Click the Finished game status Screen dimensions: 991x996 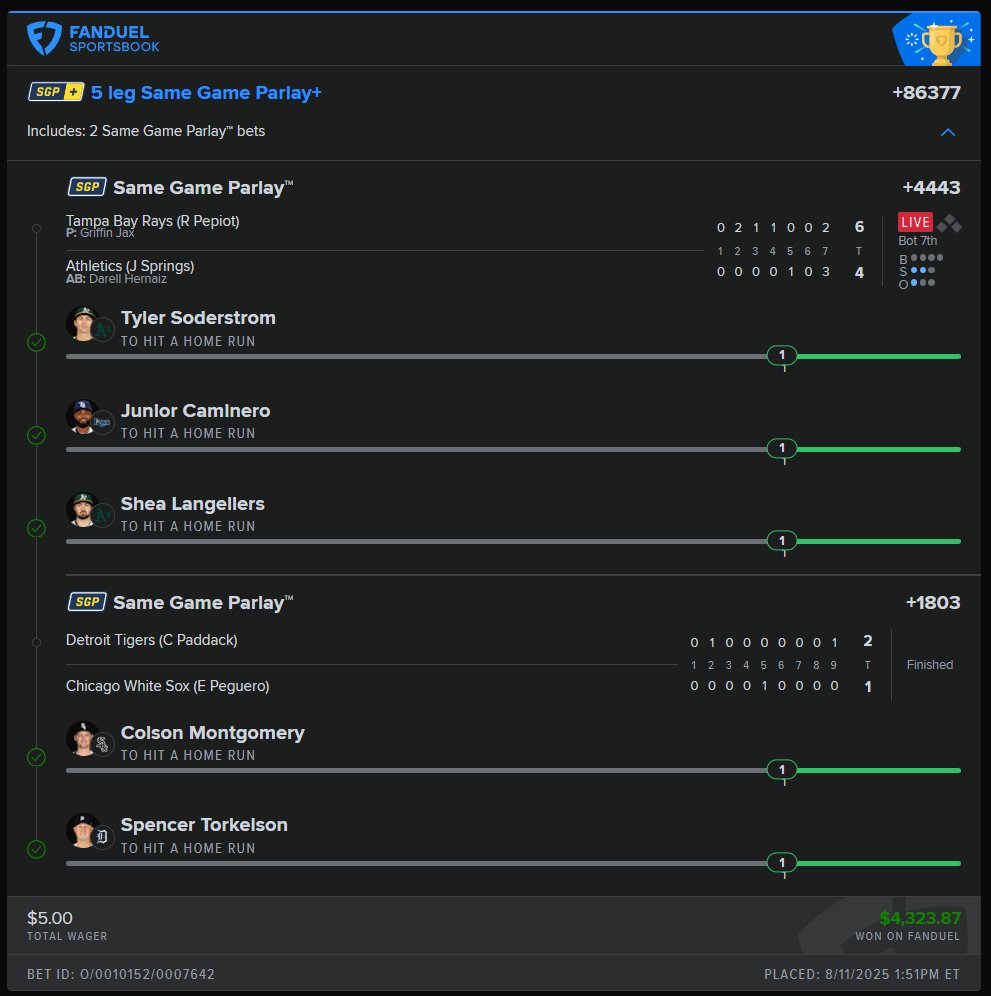tap(929, 664)
